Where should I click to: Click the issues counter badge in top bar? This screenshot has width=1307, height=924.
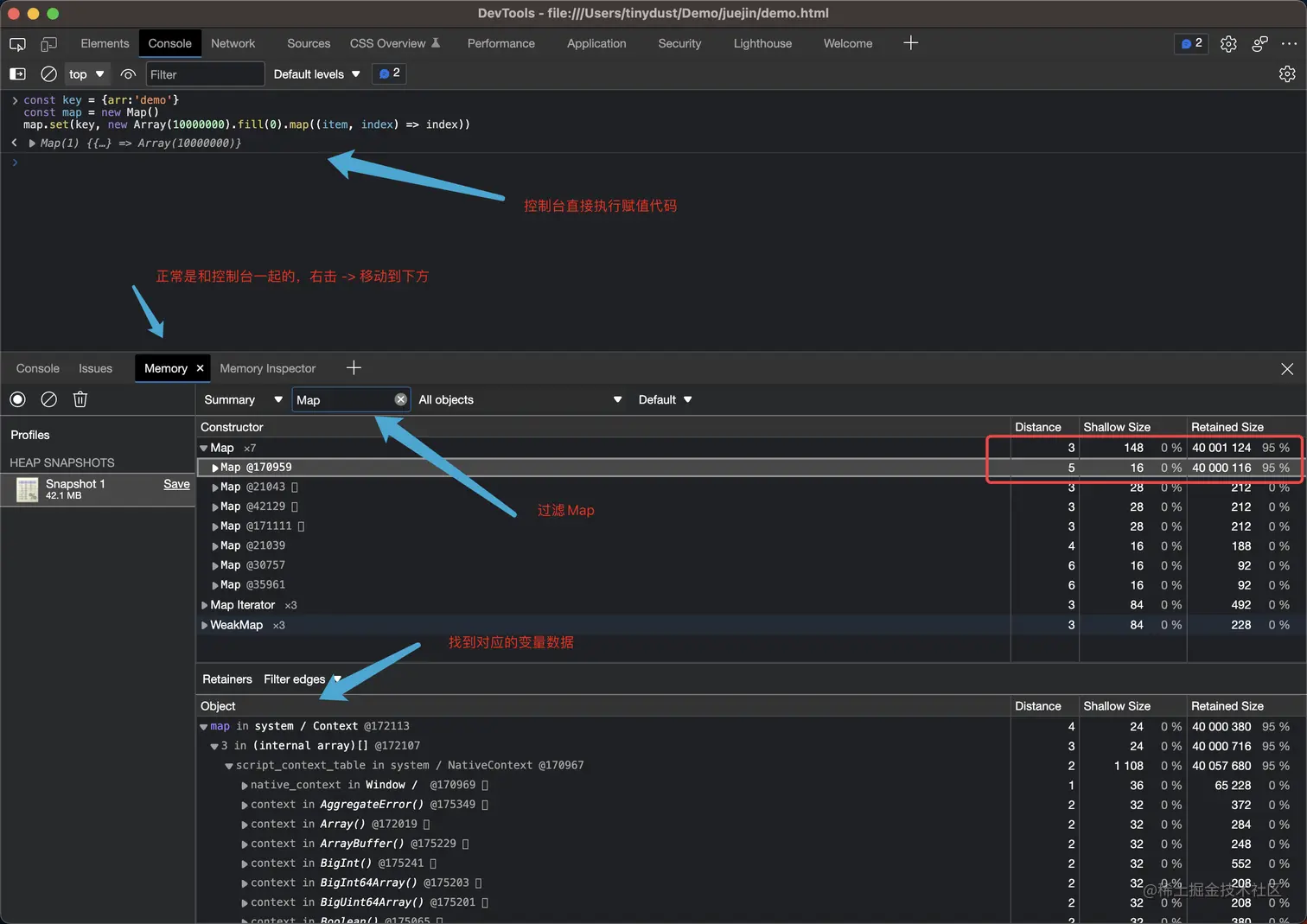coord(1191,43)
